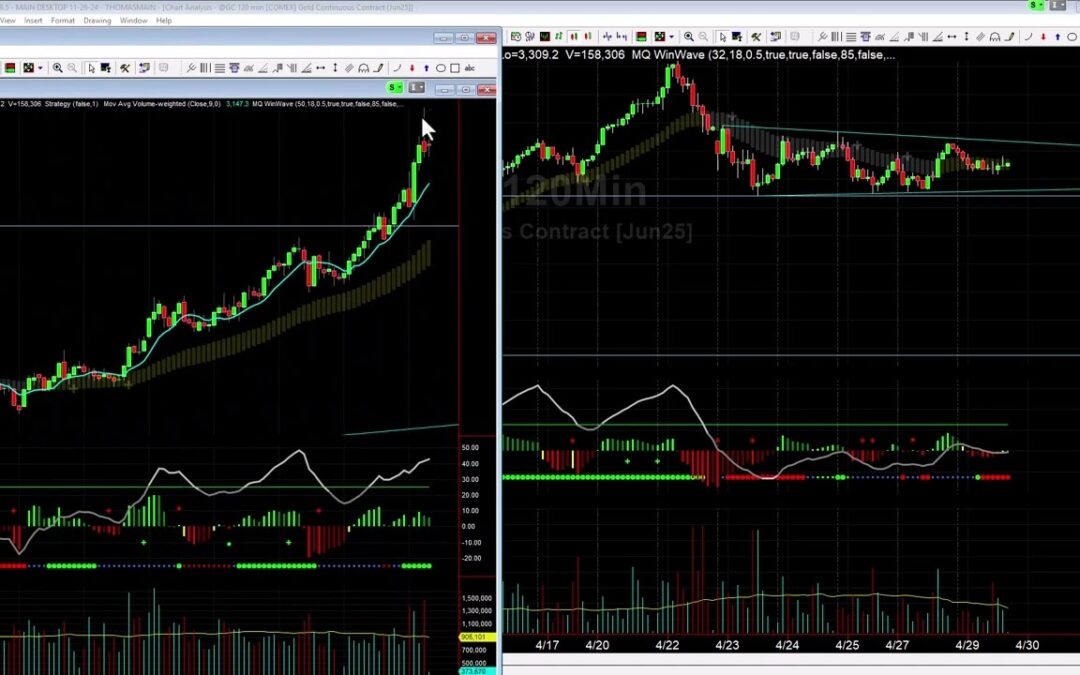
Task: Open the dropdown beside the S status button
Action: pos(400,88)
